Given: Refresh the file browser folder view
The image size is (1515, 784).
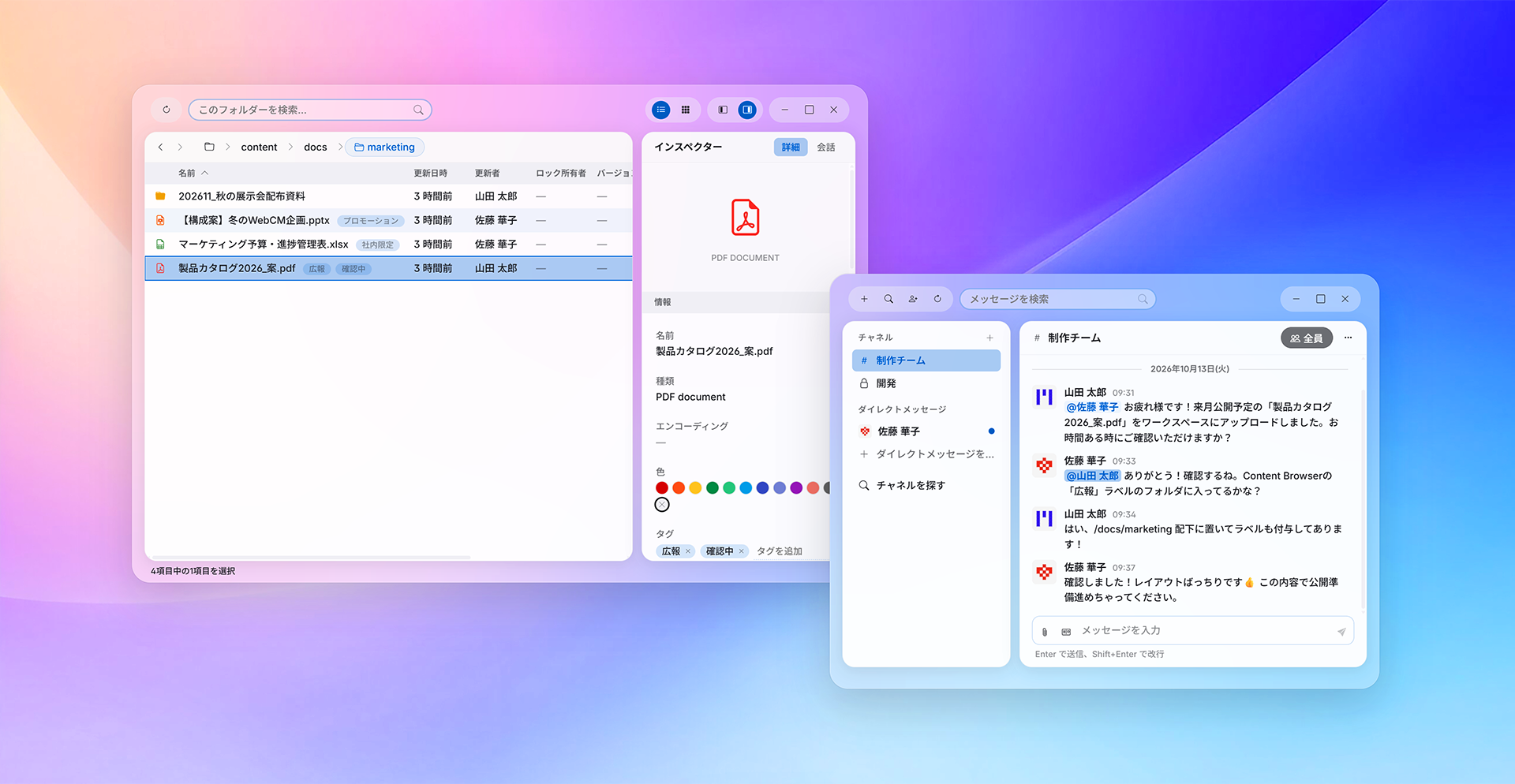Looking at the screenshot, I should [166, 110].
